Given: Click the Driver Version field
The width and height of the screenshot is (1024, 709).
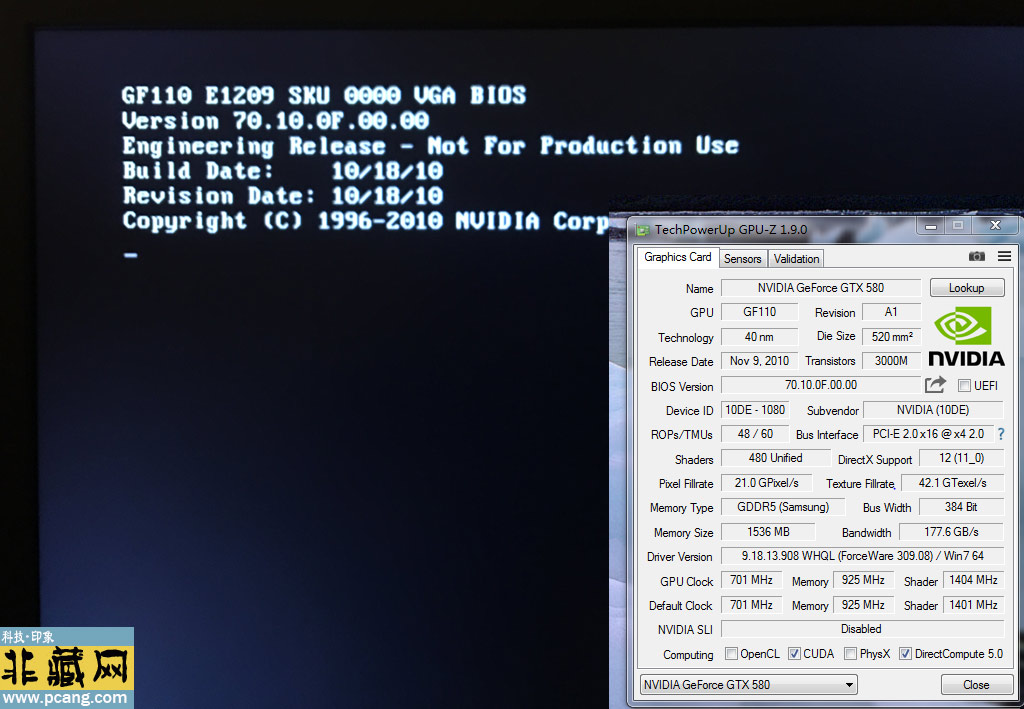Looking at the screenshot, I should 862,556.
